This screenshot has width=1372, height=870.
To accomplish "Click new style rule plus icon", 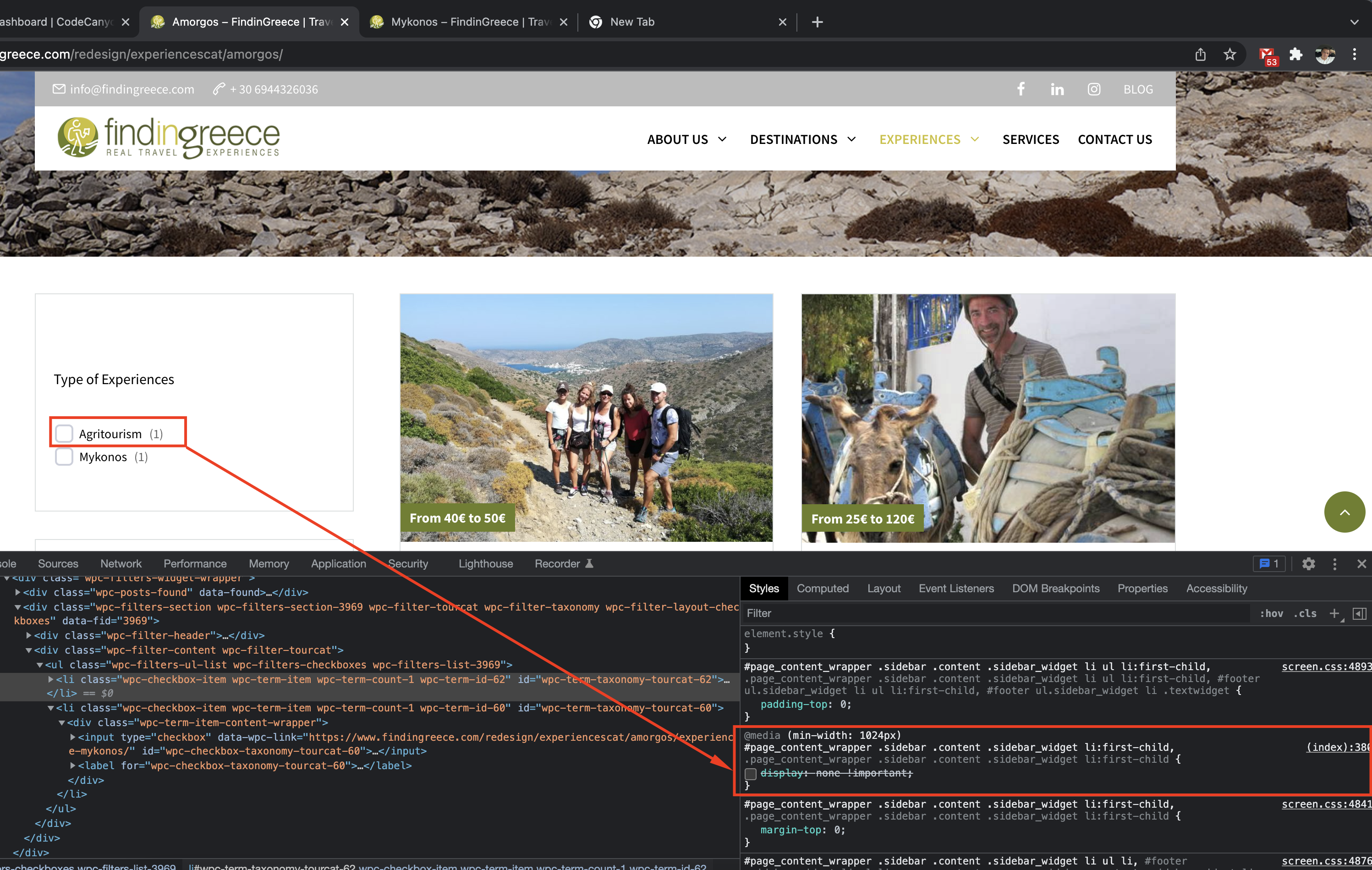I will coord(1334,613).
